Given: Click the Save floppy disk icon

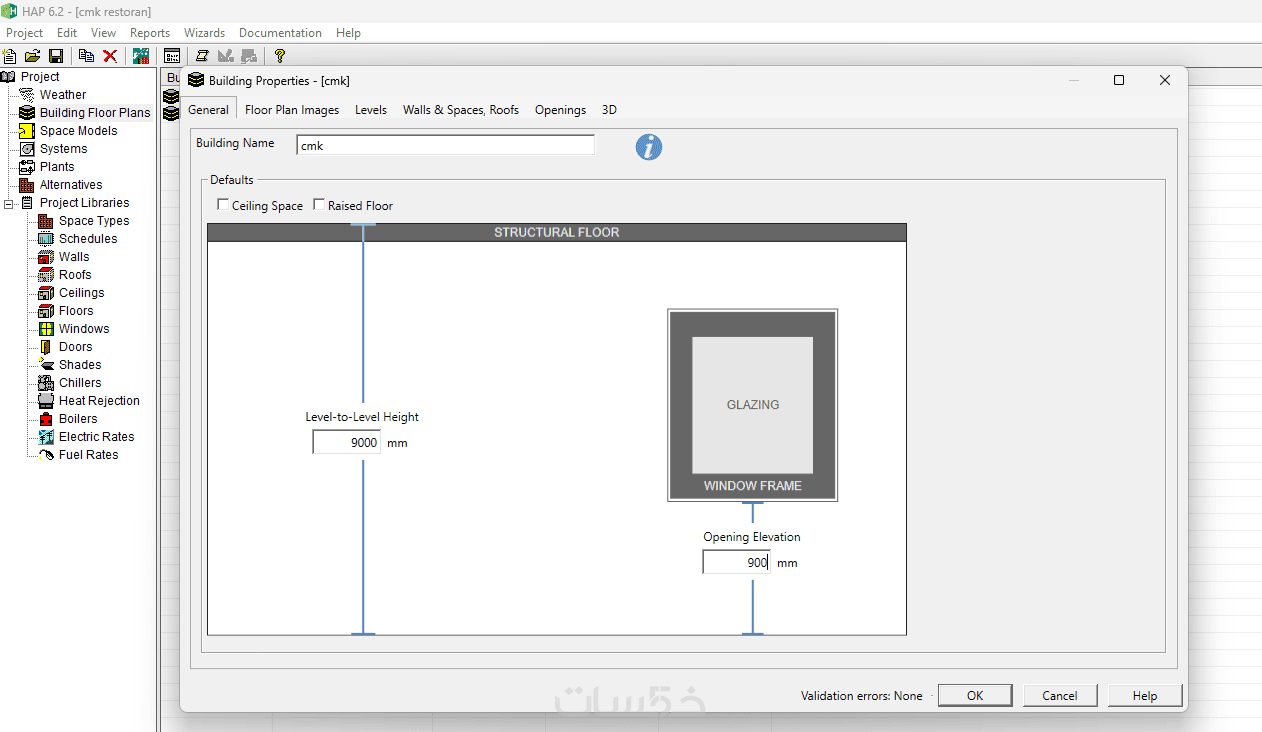Looking at the screenshot, I should (x=56, y=56).
